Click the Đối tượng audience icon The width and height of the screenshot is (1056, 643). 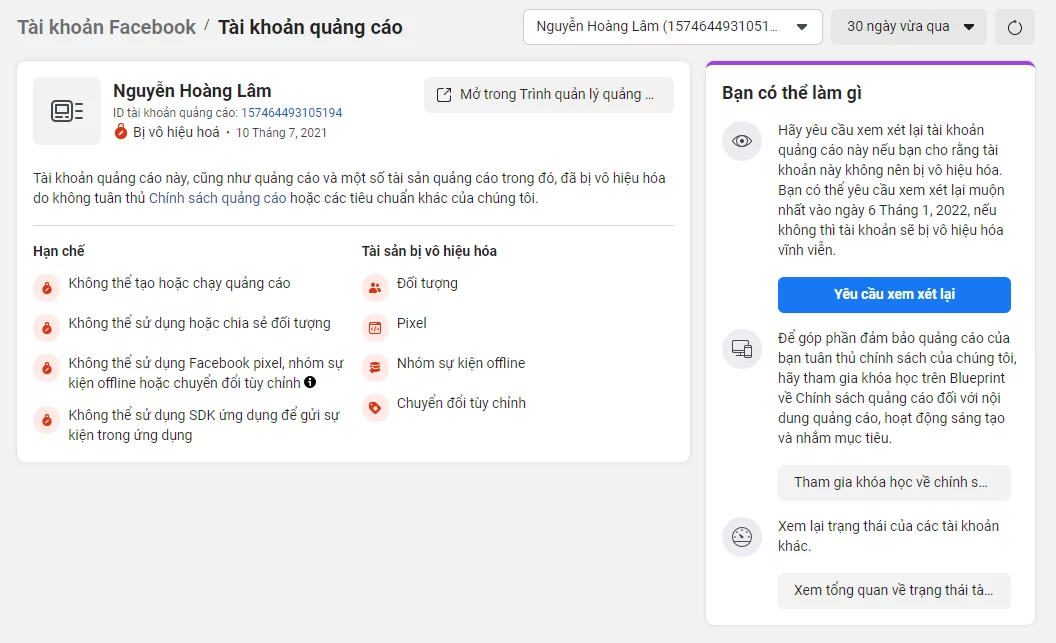tap(375, 288)
